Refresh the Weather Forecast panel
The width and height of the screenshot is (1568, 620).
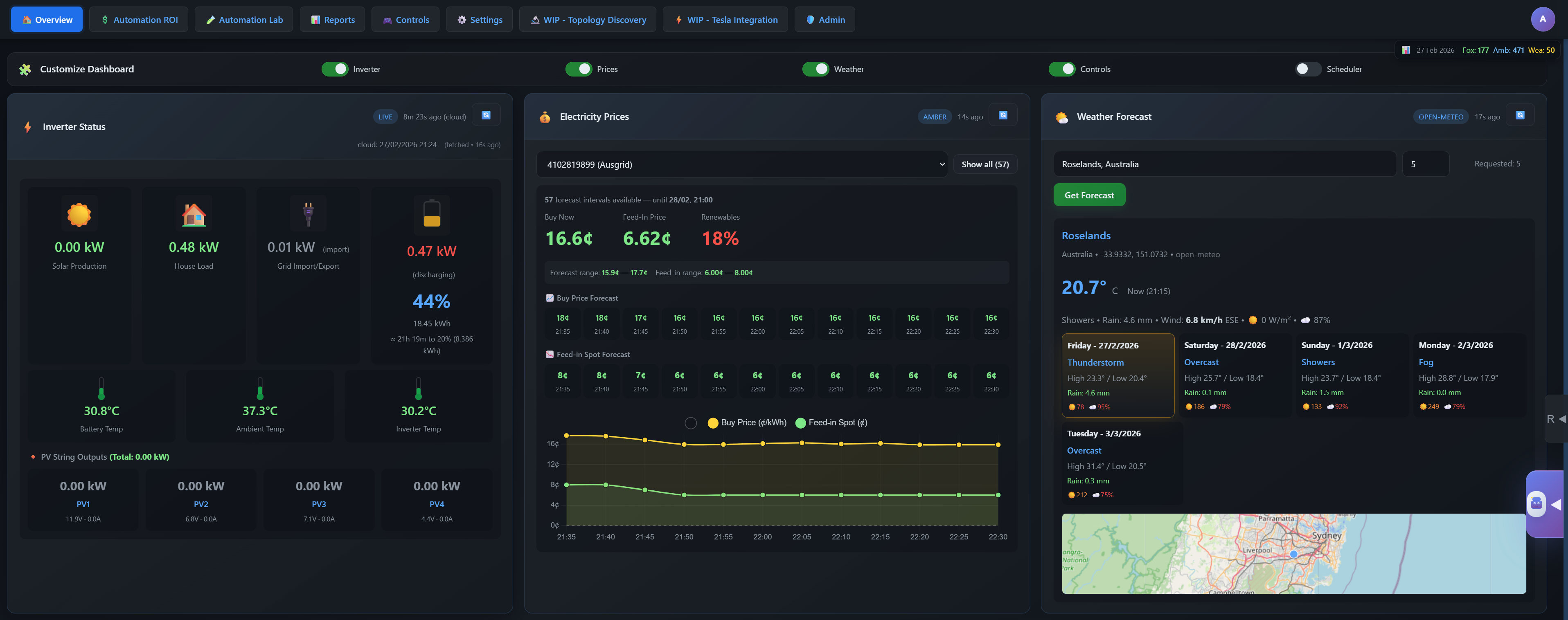click(1520, 115)
